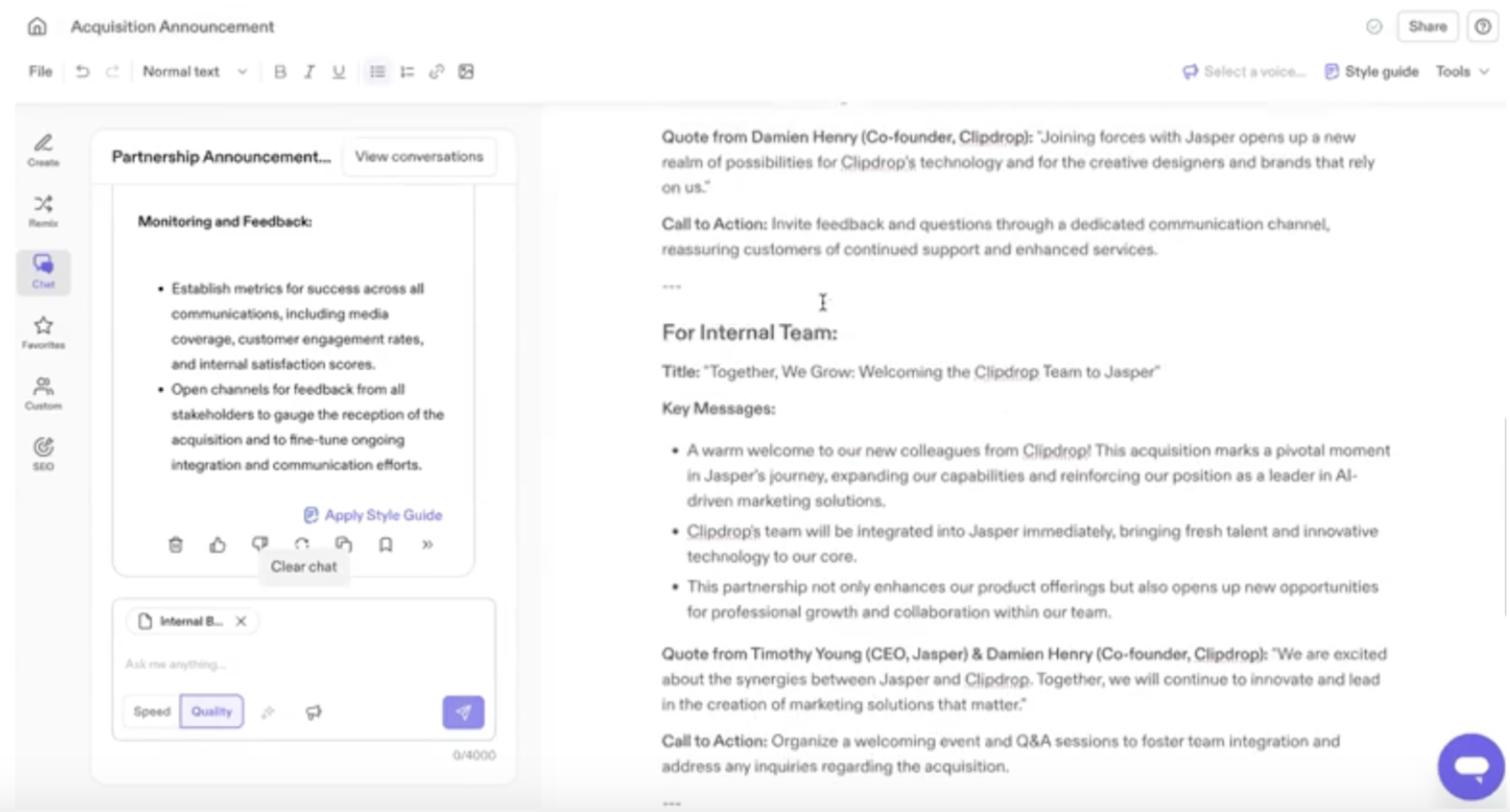Toggle bold formatting

point(280,72)
